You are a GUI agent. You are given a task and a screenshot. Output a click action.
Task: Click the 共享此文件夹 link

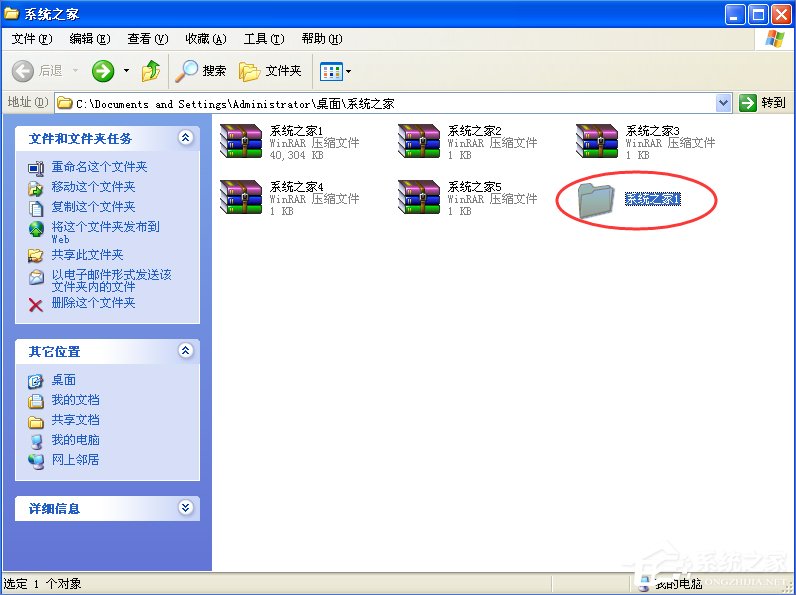pos(87,254)
